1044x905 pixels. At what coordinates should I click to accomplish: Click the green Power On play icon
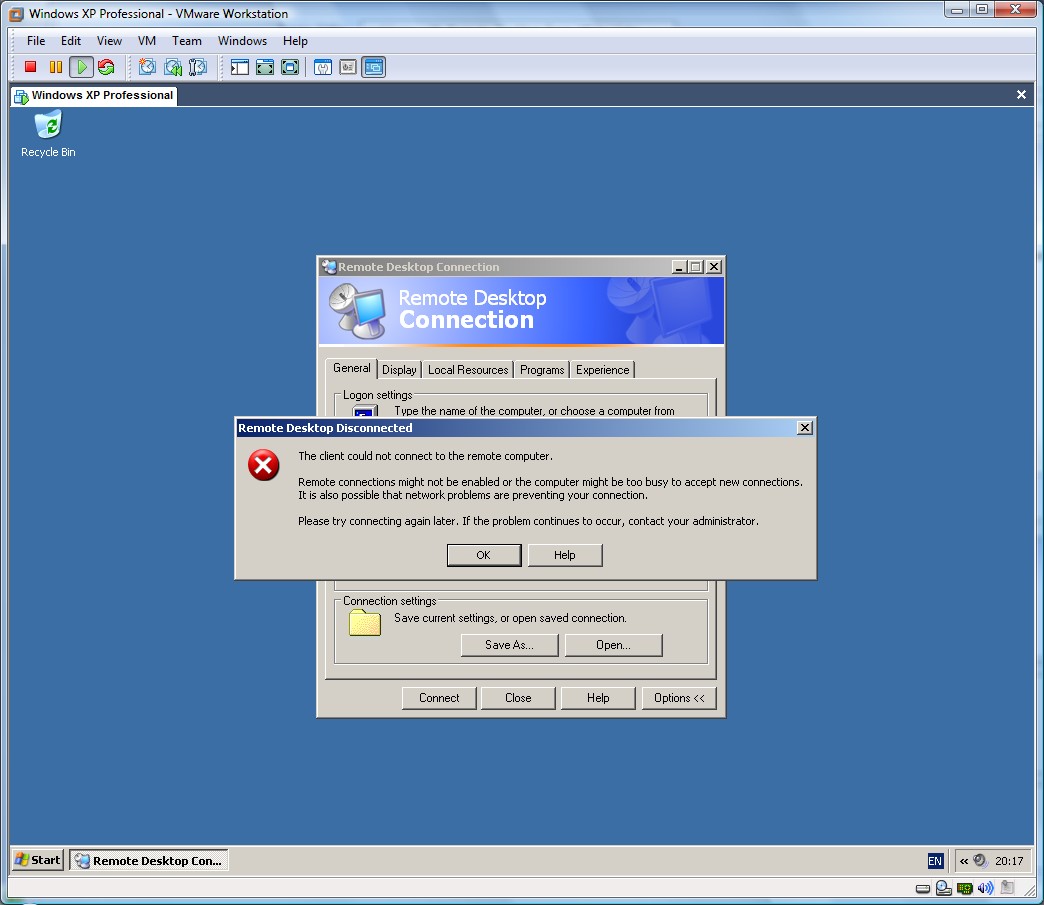point(81,67)
